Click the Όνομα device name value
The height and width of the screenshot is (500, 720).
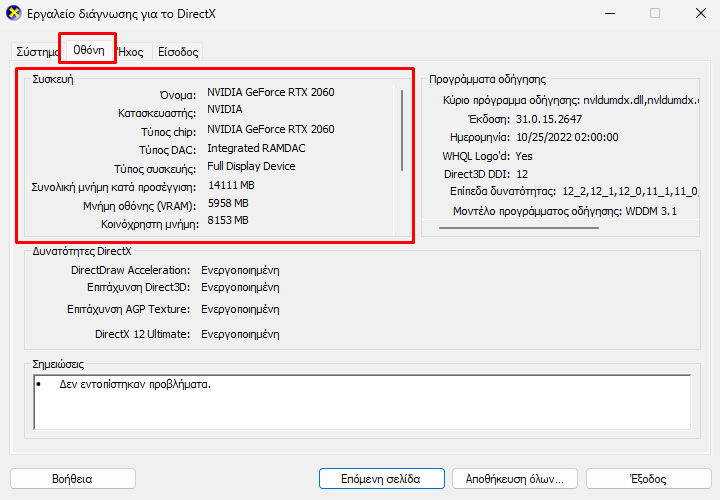[x=270, y=93]
